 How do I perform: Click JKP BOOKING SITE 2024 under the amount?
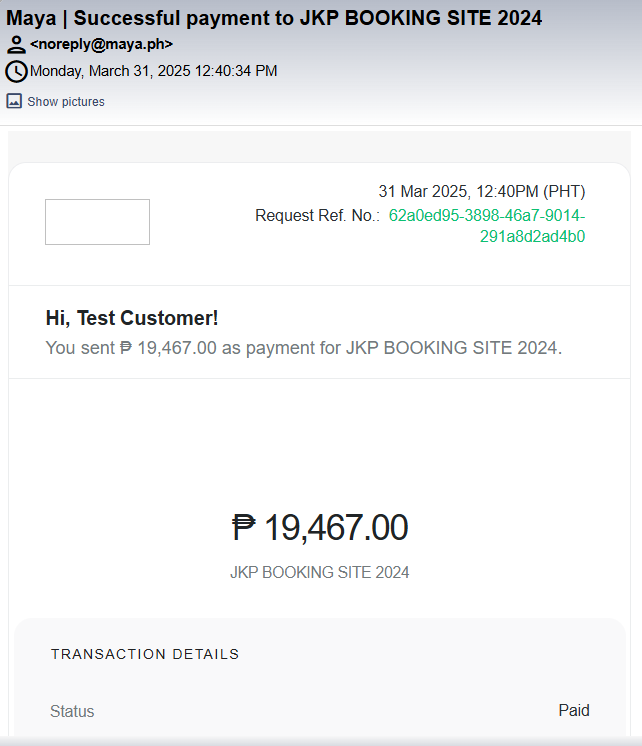click(x=320, y=573)
